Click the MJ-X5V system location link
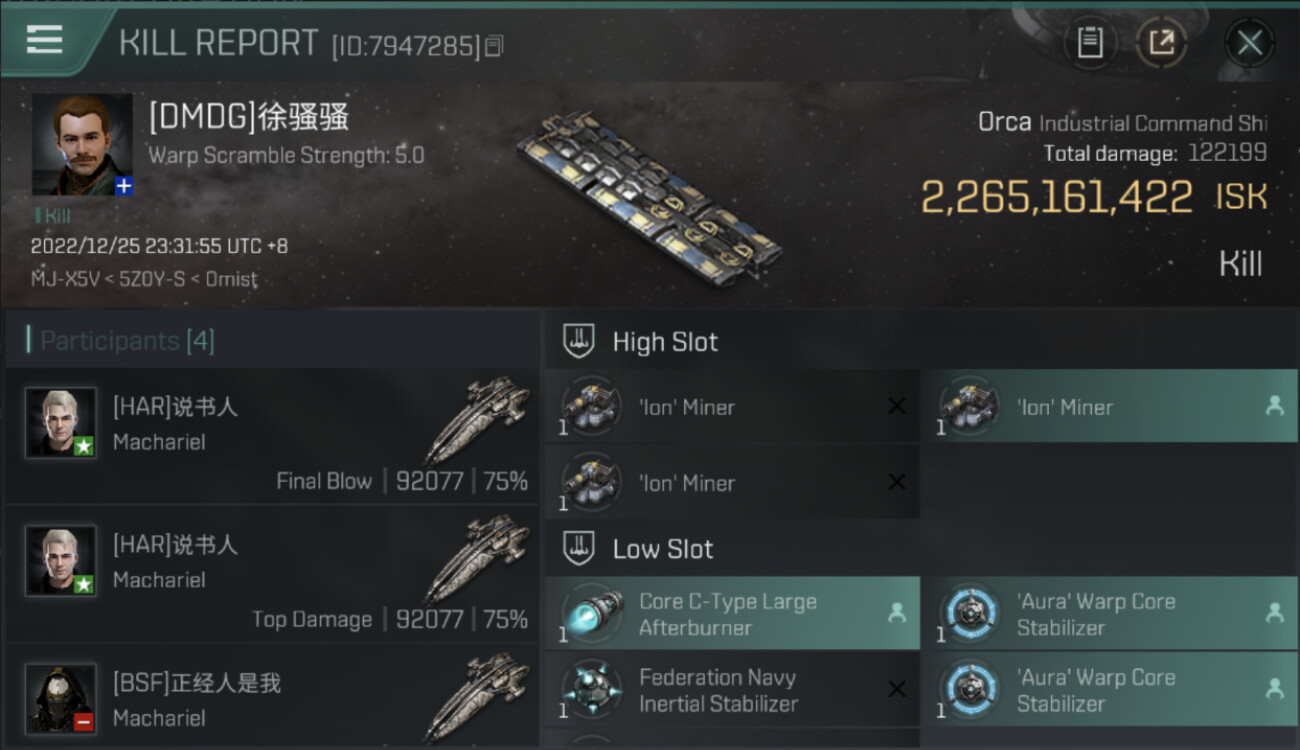1300x750 pixels. (62, 279)
